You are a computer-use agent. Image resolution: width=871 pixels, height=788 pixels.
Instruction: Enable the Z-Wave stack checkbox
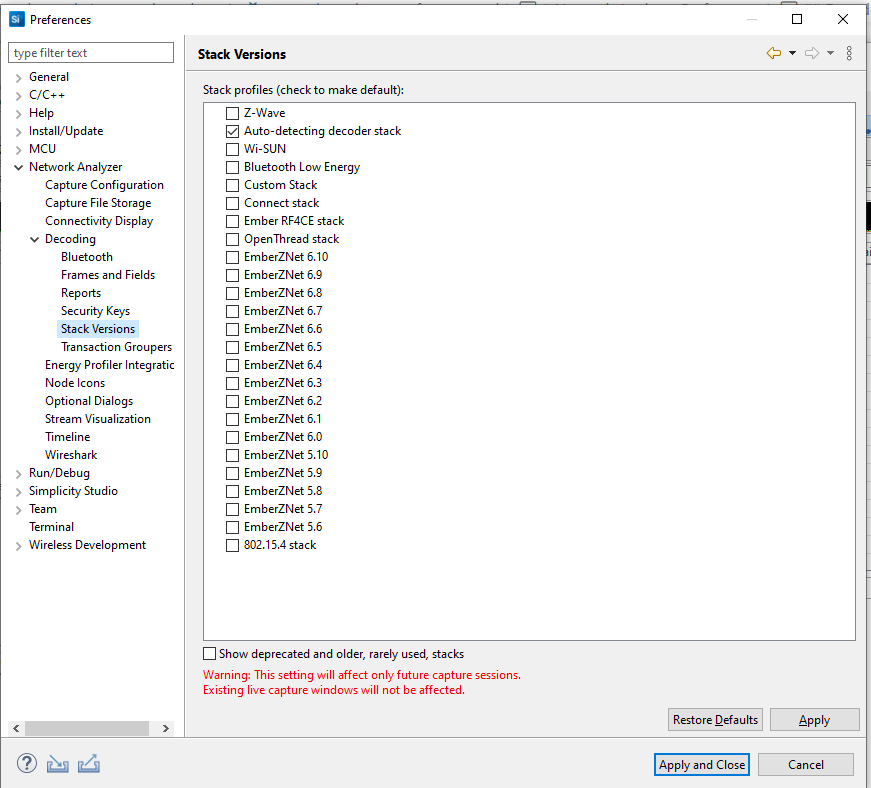tap(232, 113)
